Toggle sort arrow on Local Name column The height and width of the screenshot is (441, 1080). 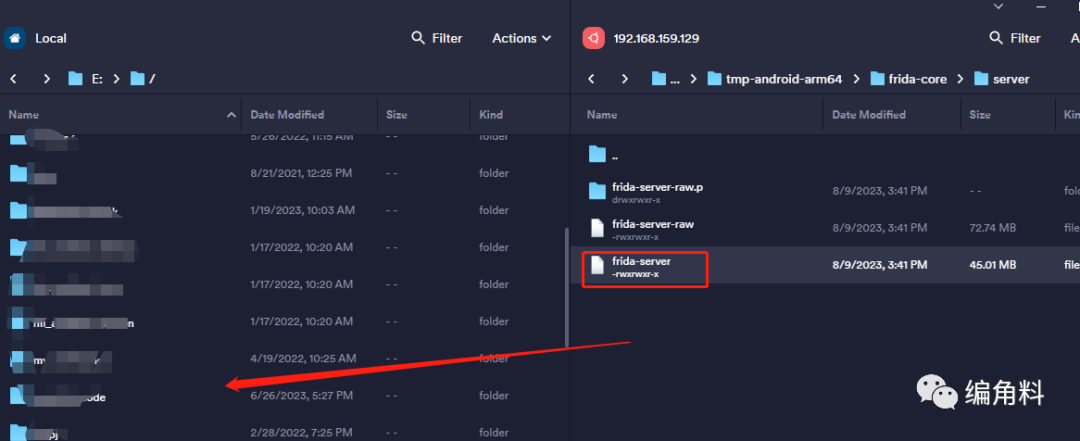click(x=231, y=115)
